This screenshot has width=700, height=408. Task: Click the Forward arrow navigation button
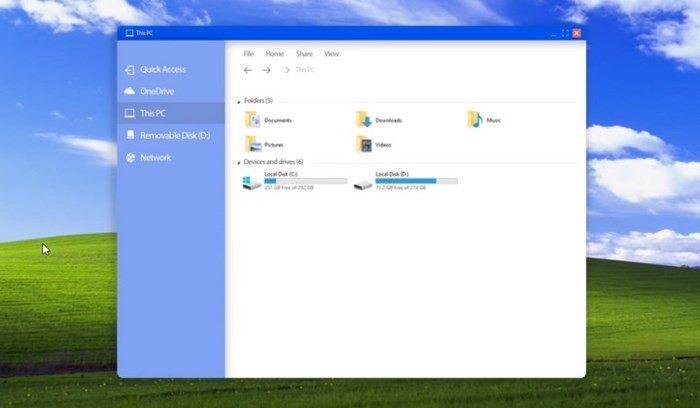tap(267, 70)
